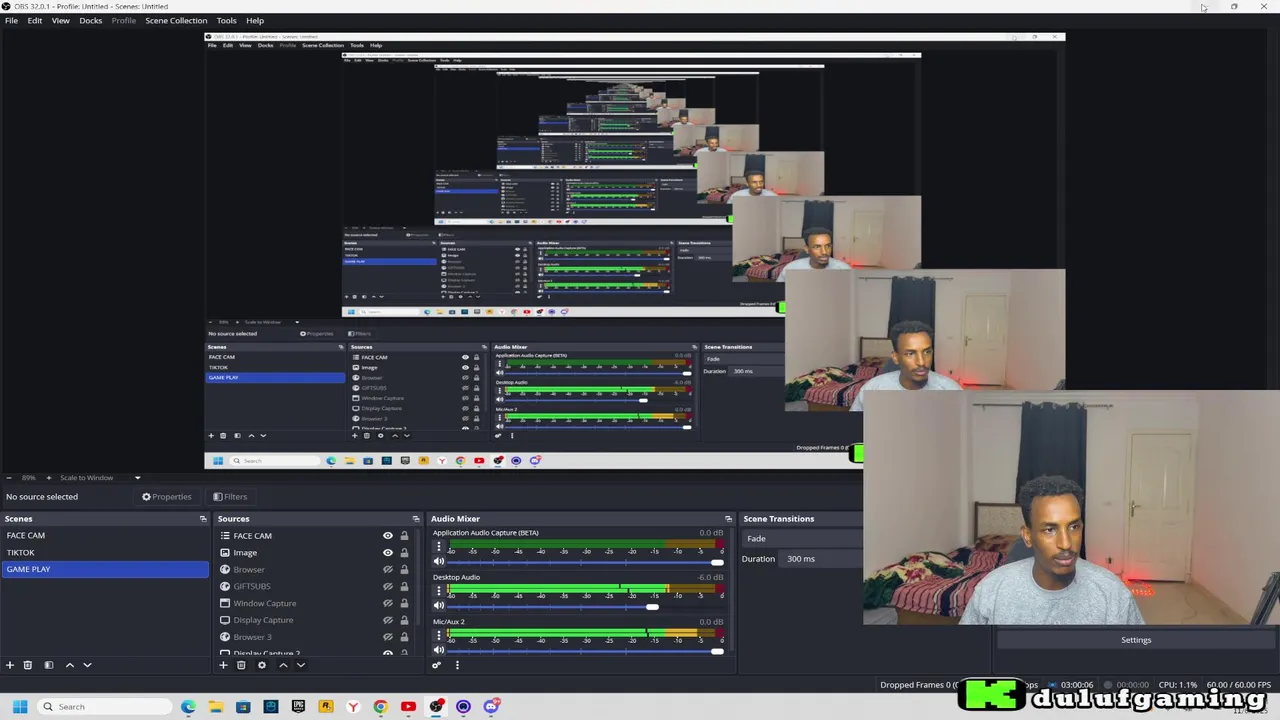This screenshot has width=1280, height=720.
Task: Move scene down arrow in Scenes toolbar
Action: coord(87,665)
